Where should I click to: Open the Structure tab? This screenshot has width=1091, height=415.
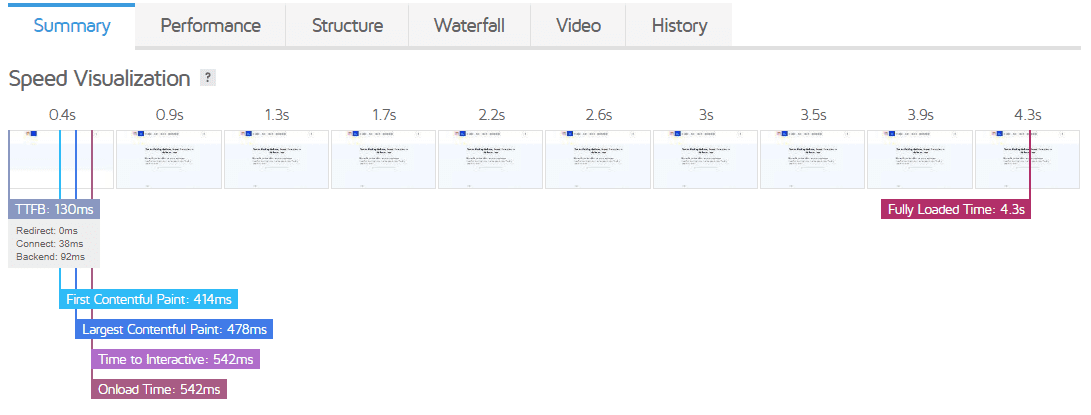[347, 26]
